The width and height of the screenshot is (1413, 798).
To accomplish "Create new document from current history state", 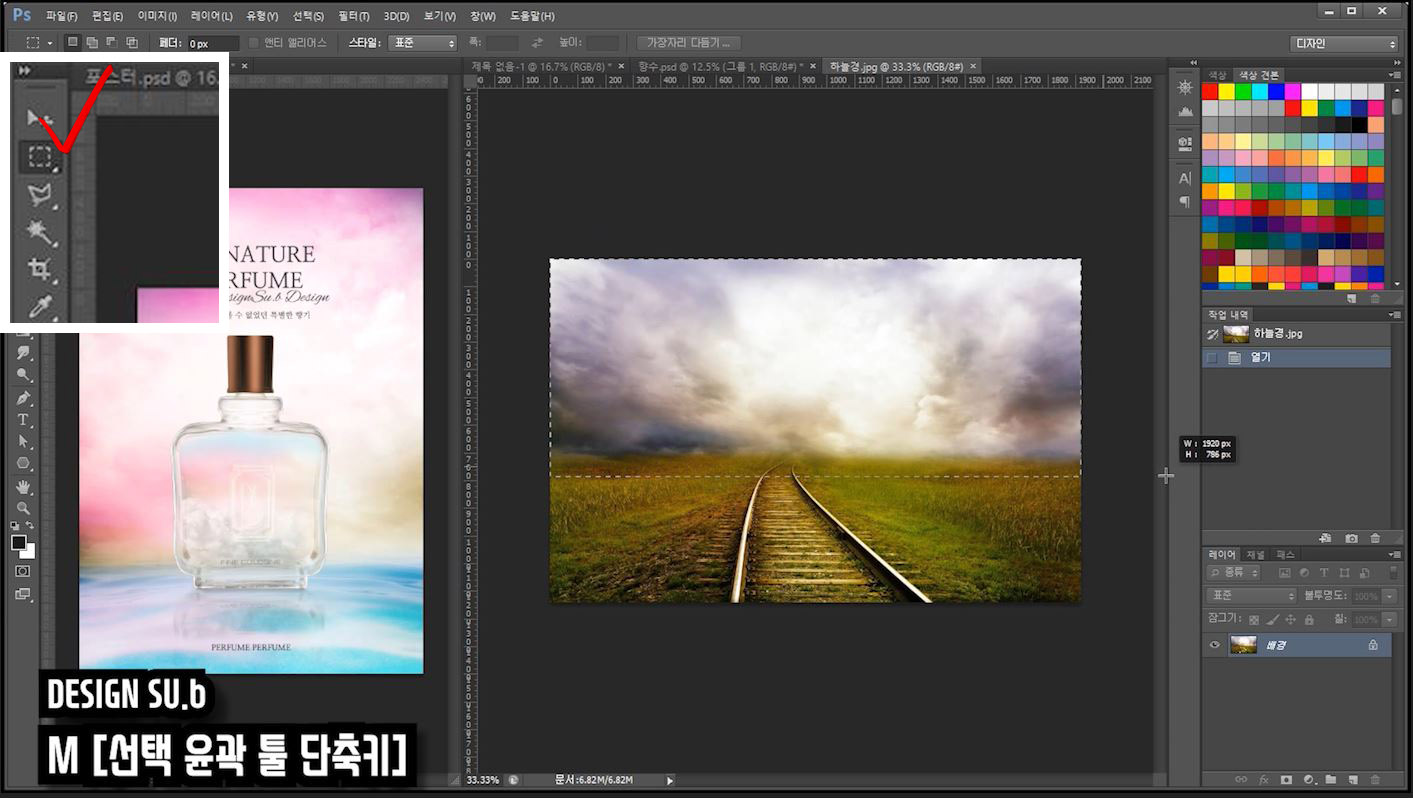I will click(1326, 538).
